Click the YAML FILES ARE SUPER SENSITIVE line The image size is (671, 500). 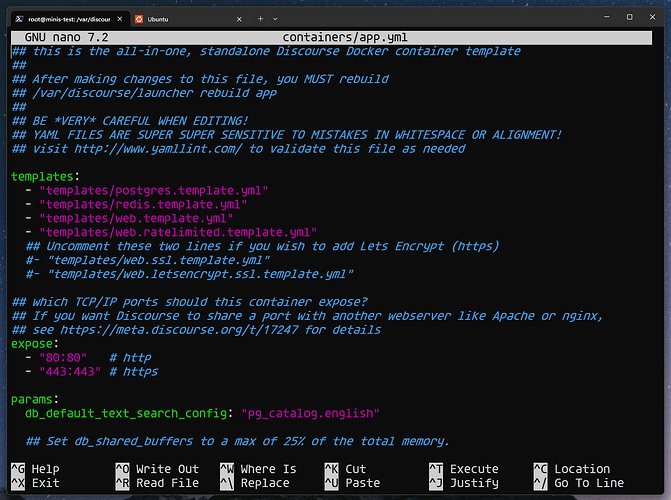click(286, 135)
